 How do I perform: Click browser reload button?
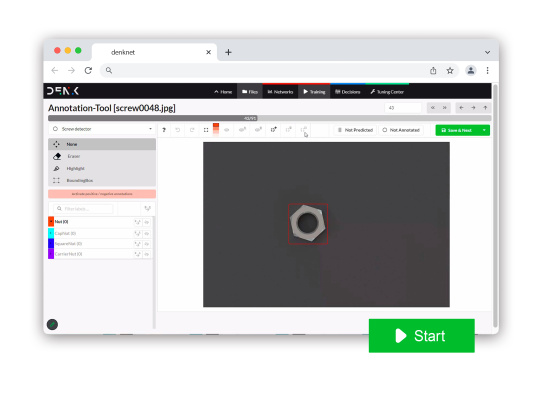88,71
